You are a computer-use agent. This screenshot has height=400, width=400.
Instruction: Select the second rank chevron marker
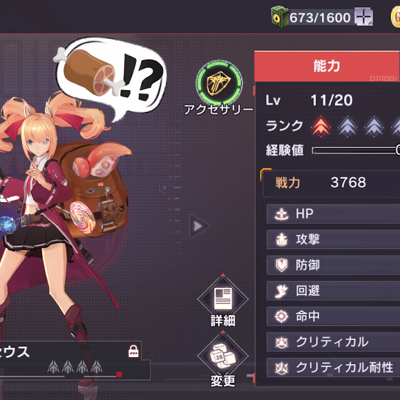(347, 126)
